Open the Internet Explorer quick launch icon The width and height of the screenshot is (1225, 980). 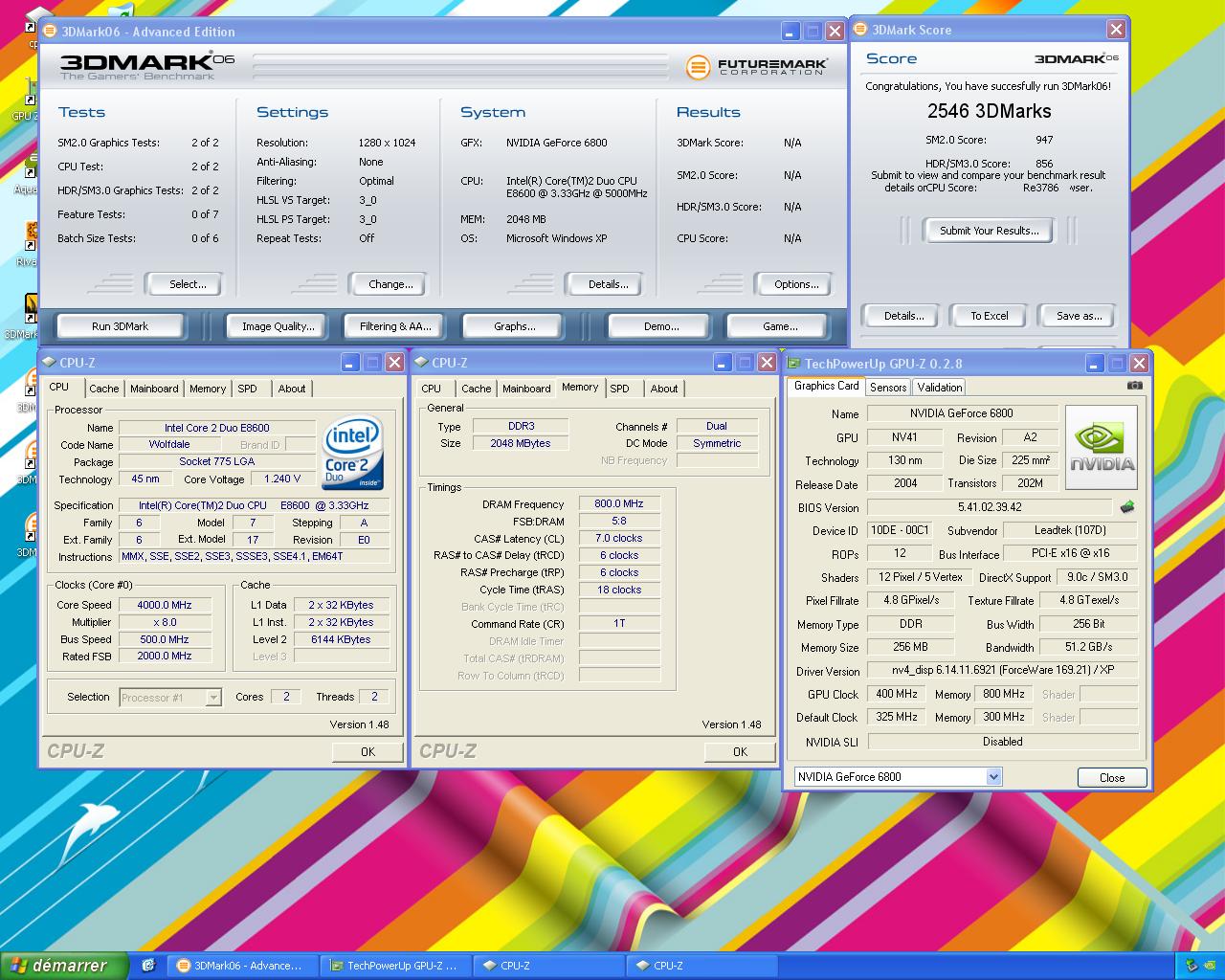coord(148,966)
